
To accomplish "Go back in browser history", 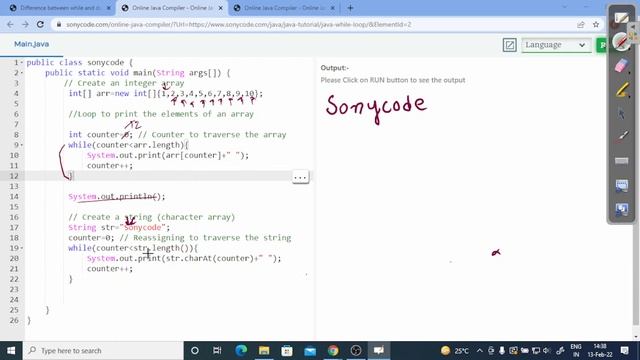I will [x=10, y=24].
